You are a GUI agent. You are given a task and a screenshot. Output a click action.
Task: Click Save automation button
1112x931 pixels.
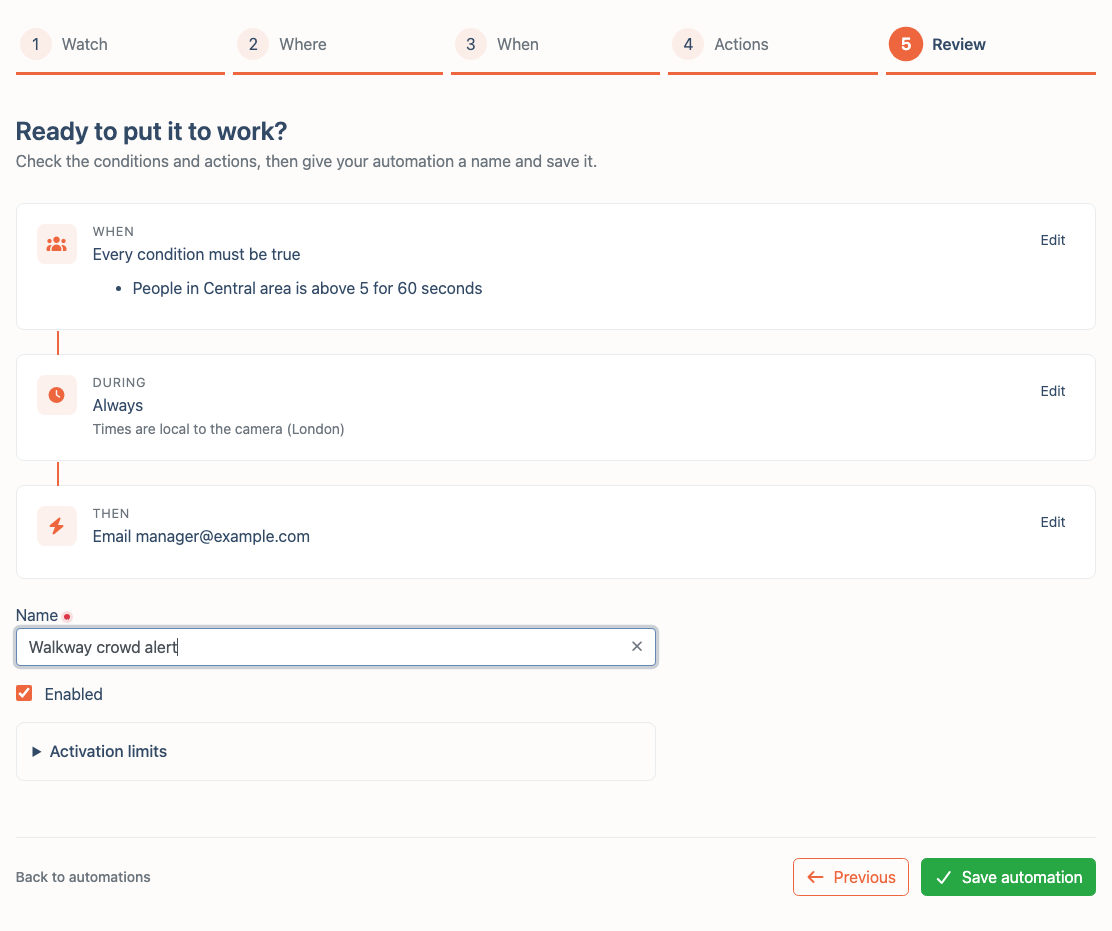(x=1008, y=877)
